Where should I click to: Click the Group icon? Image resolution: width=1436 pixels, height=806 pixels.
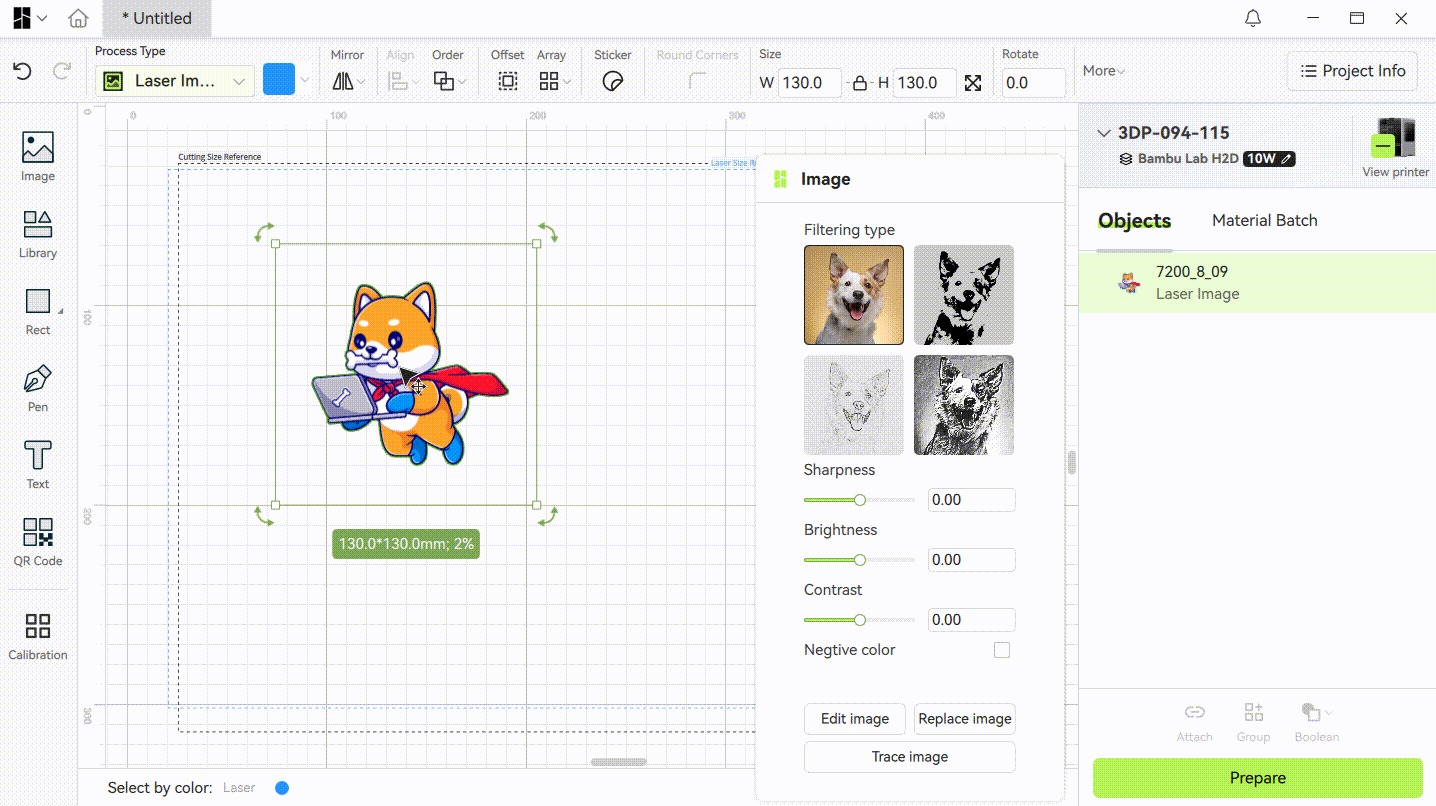[x=1253, y=712]
